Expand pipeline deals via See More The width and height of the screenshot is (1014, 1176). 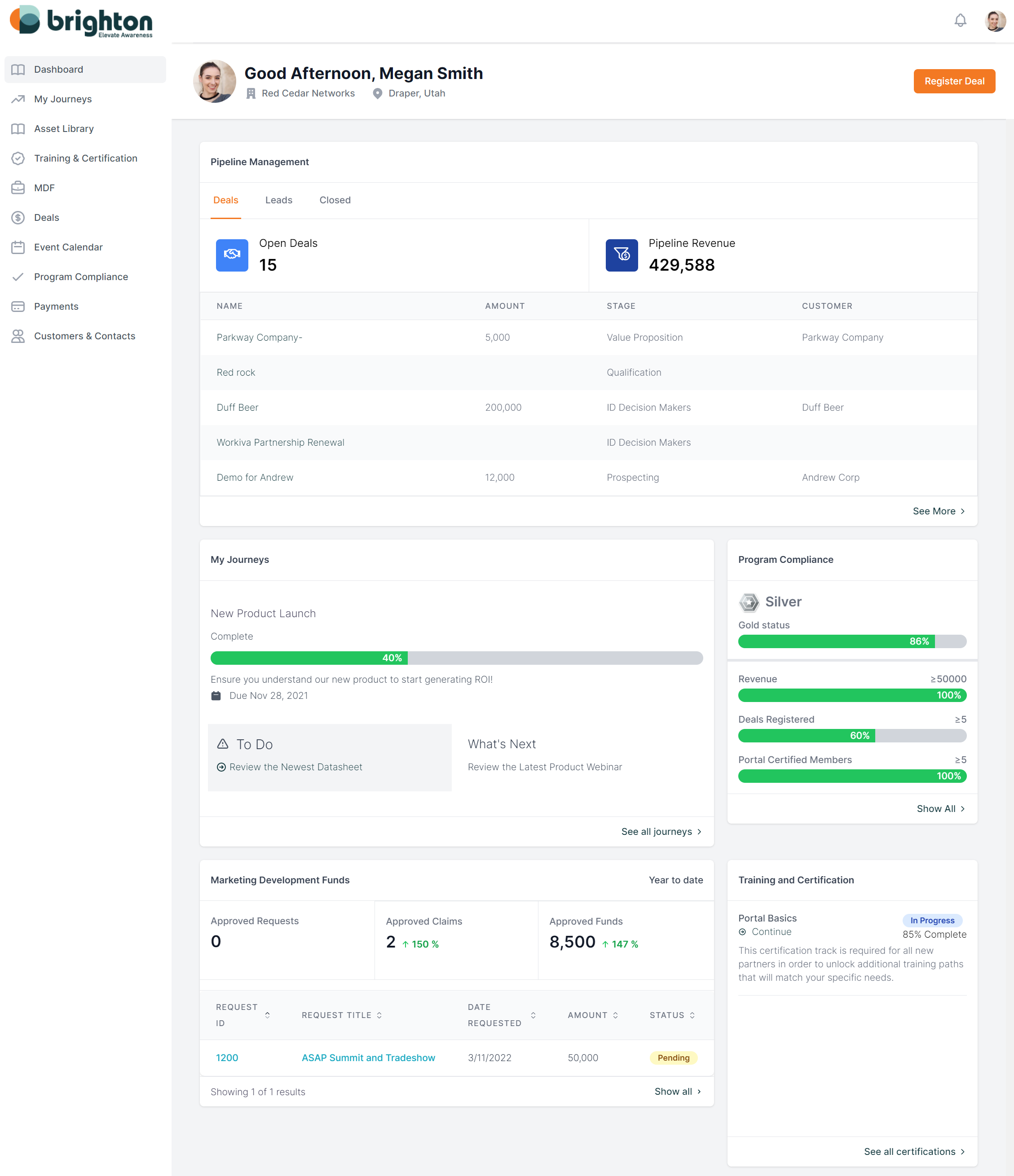[939, 511]
